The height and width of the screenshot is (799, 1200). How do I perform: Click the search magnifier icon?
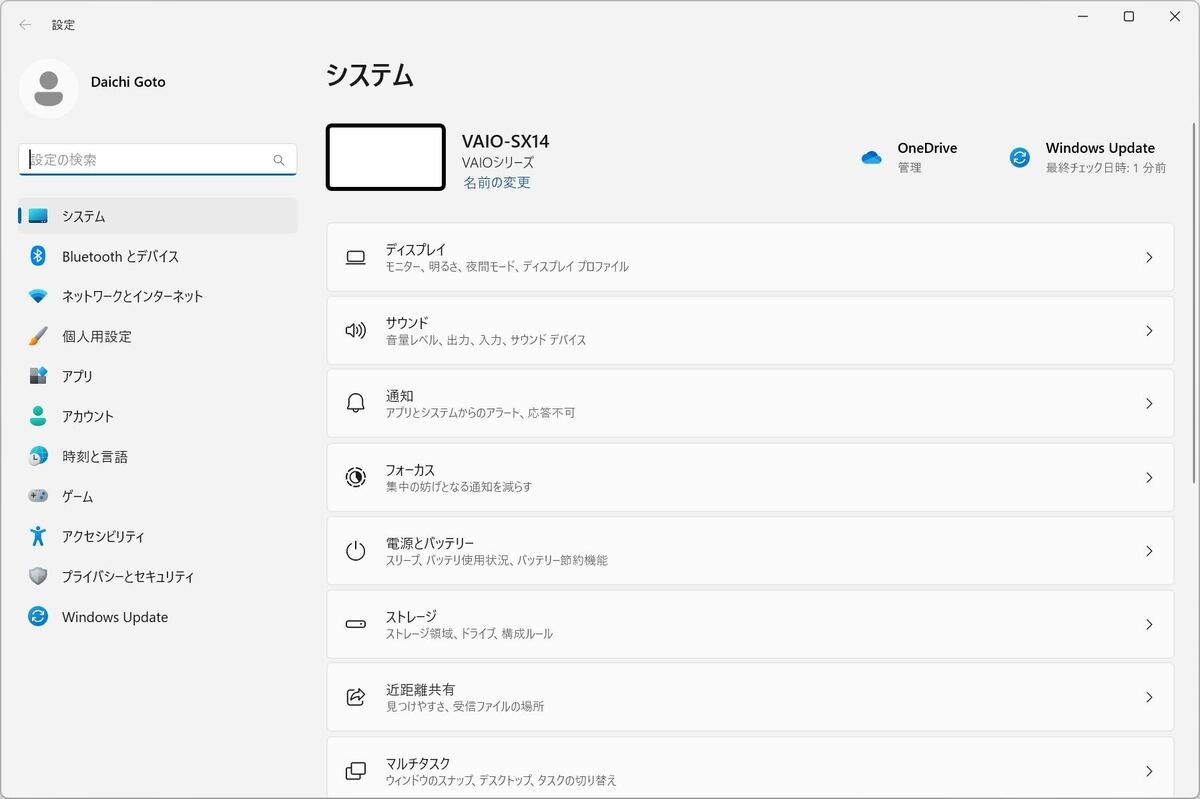pos(279,160)
